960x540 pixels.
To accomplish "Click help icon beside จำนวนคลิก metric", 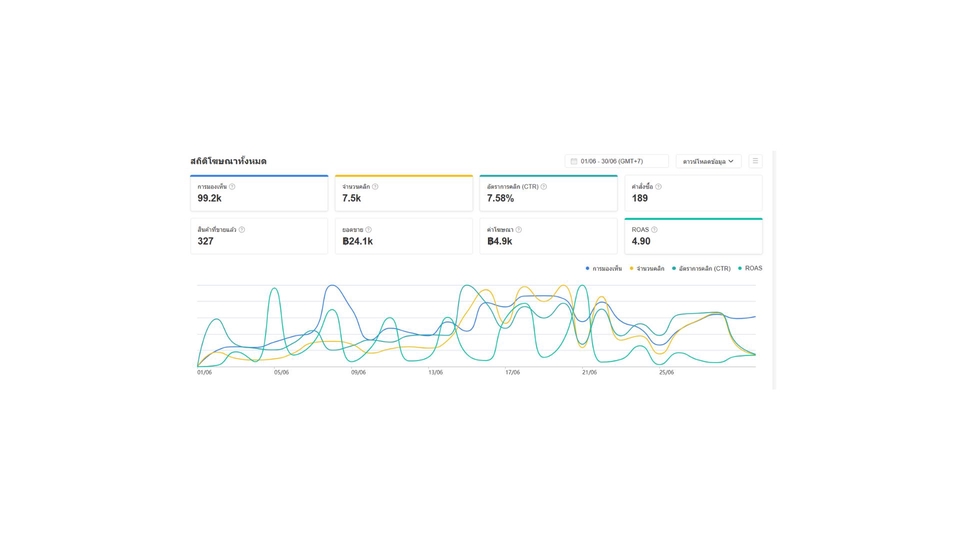I will [x=375, y=186].
